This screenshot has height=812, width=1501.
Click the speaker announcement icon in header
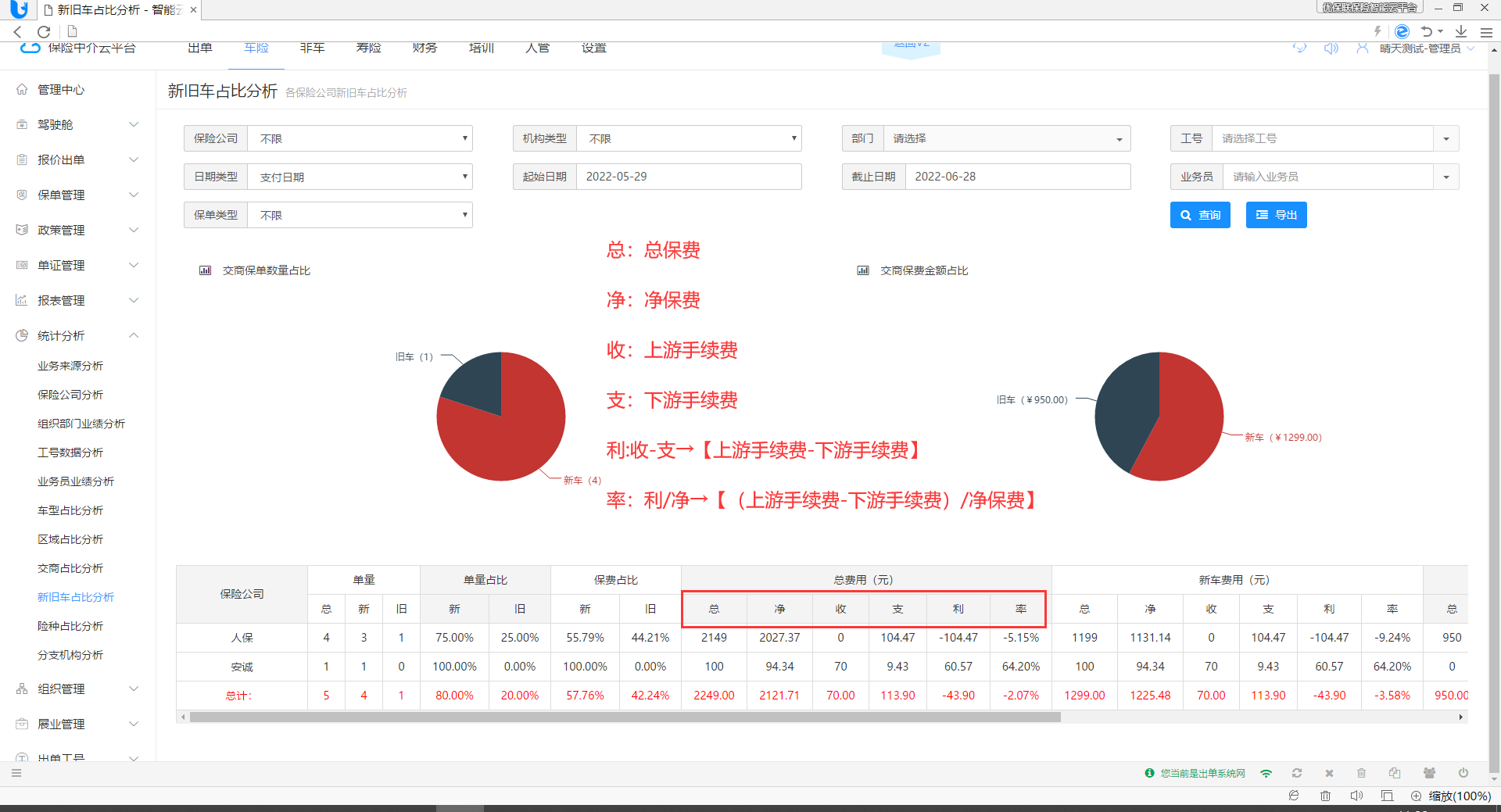click(1331, 48)
